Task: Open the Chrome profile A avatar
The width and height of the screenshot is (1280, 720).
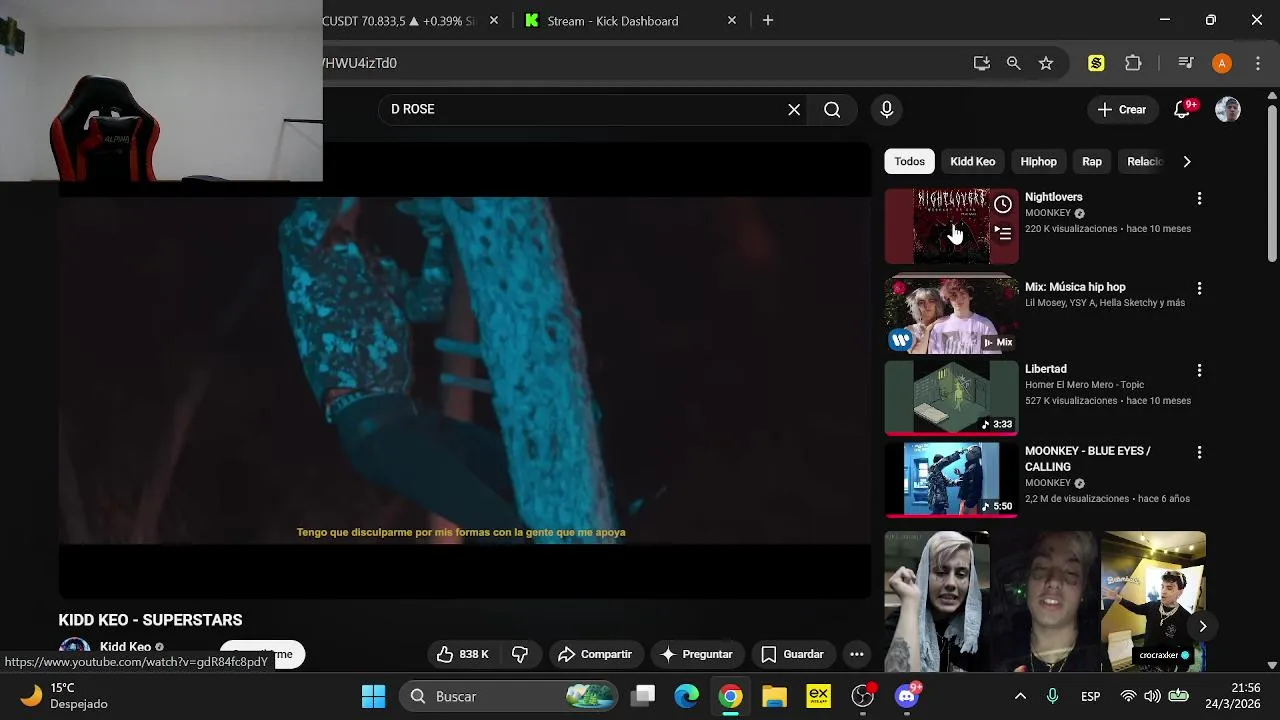Action: (x=1222, y=63)
